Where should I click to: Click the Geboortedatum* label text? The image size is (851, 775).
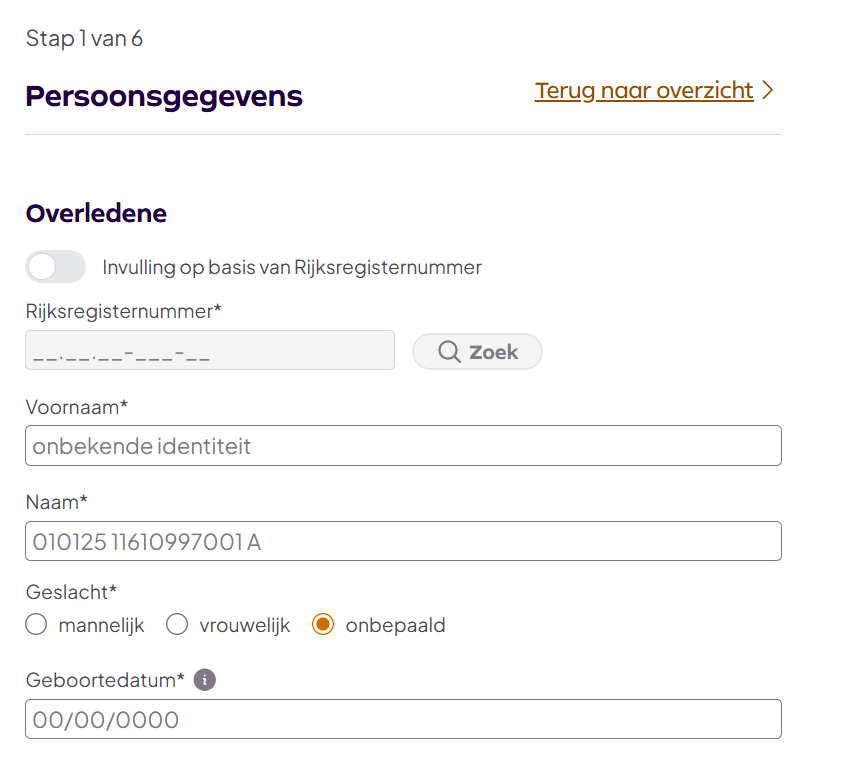105,680
